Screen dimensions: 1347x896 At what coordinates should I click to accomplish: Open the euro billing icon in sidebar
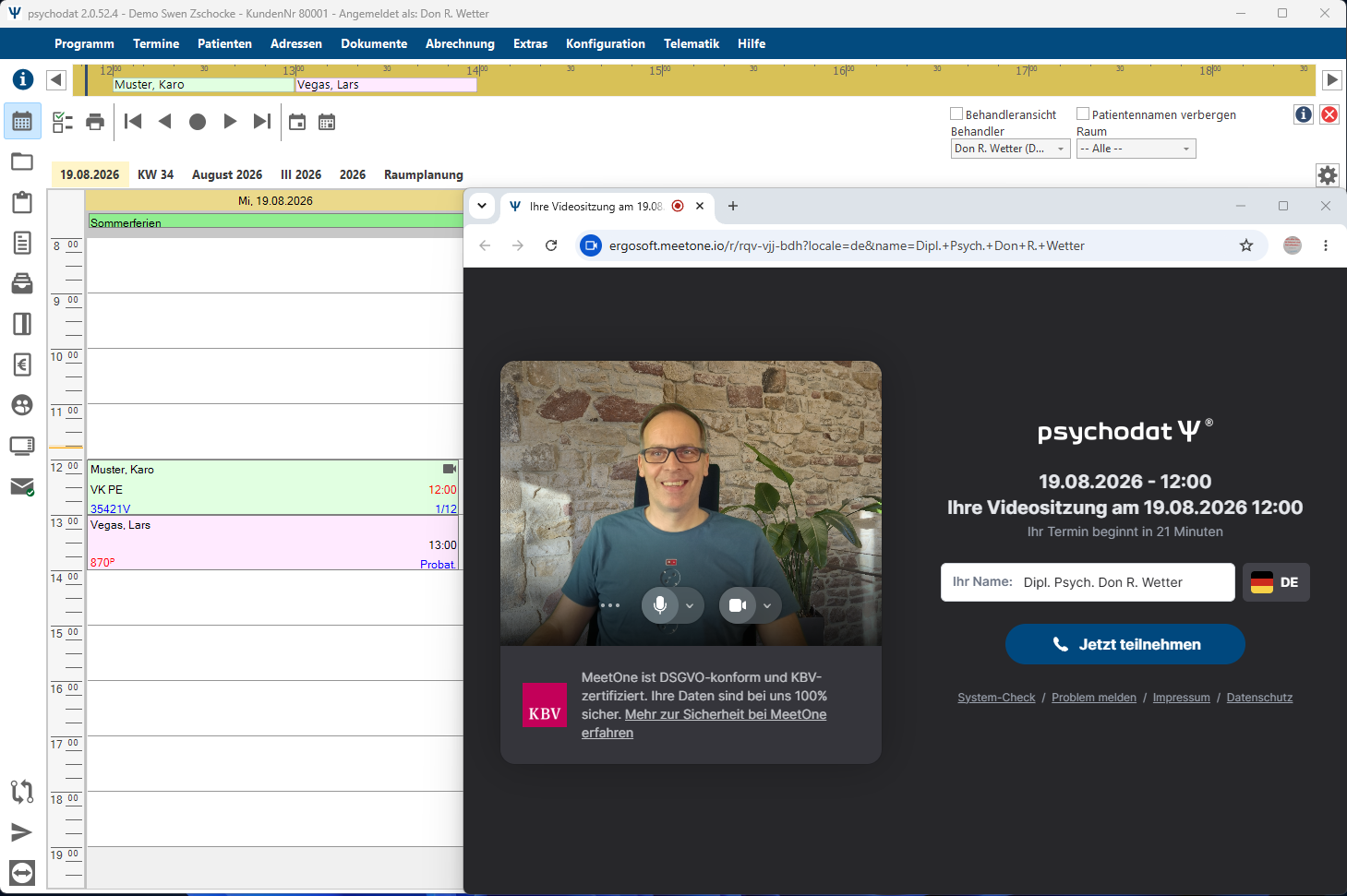[22, 364]
